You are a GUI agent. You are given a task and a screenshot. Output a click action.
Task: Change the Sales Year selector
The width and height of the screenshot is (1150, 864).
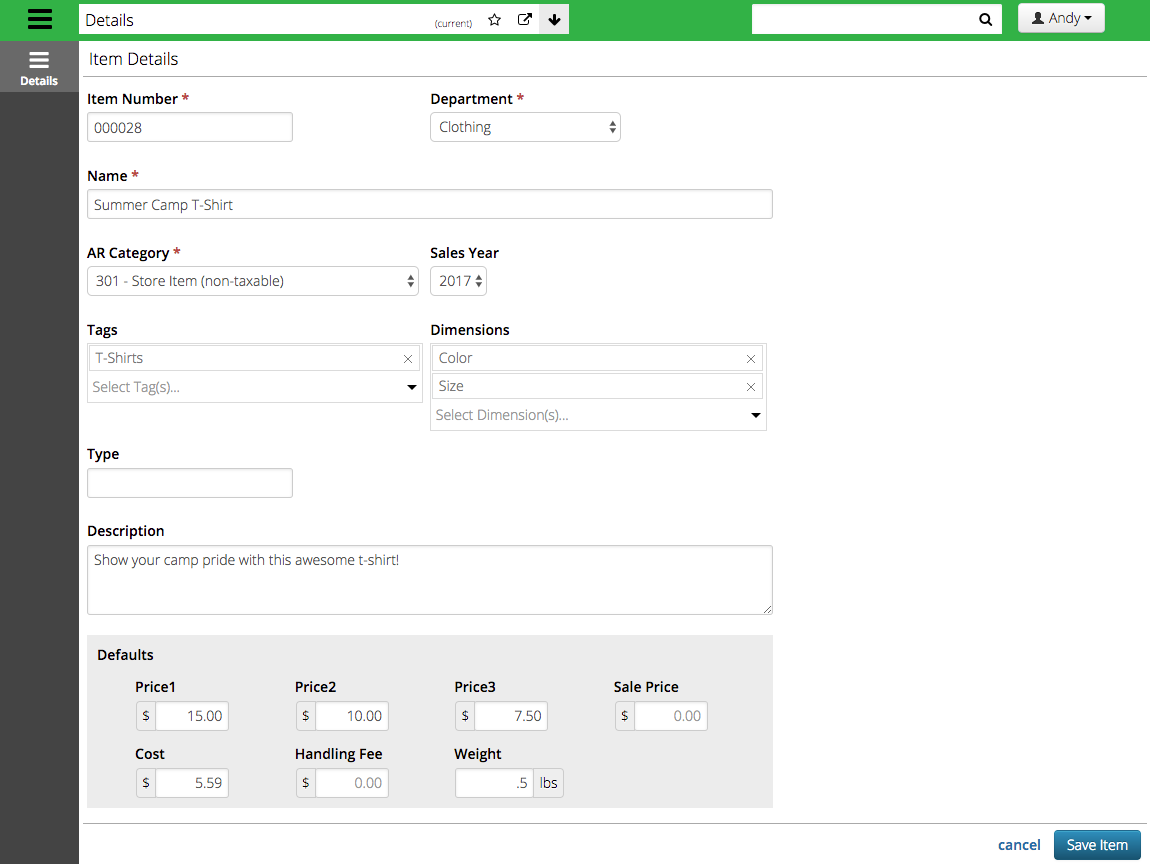coord(458,281)
